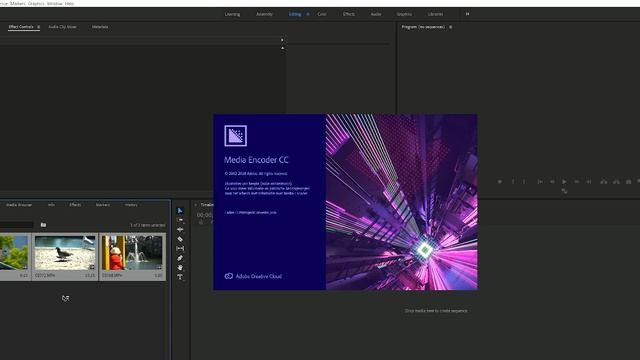Screen dimensions: 640x360
Task: Select the Effect Controls tab
Action: coord(21,27)
